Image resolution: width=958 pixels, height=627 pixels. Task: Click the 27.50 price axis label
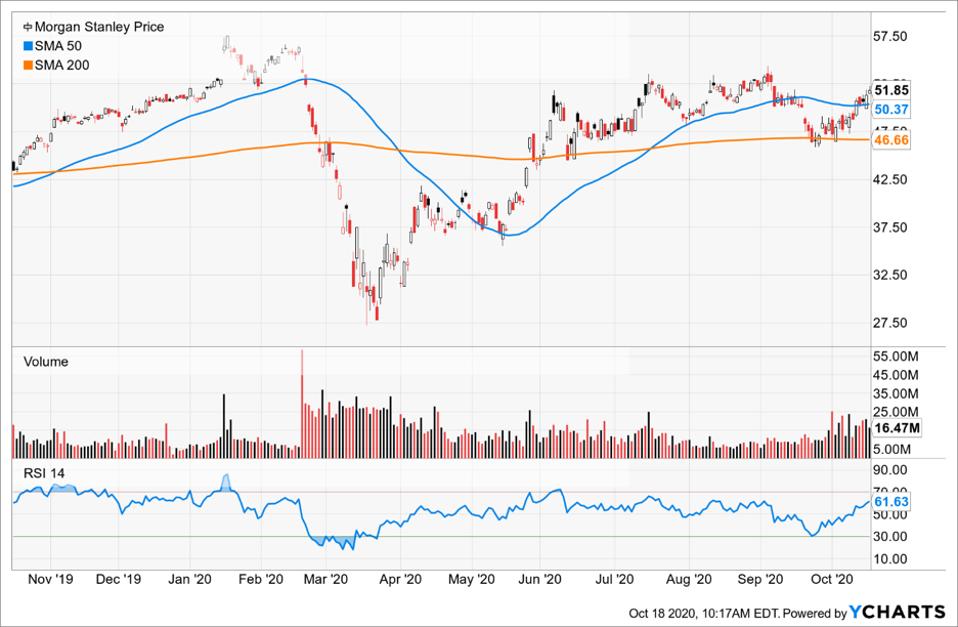tap(890, 323)
